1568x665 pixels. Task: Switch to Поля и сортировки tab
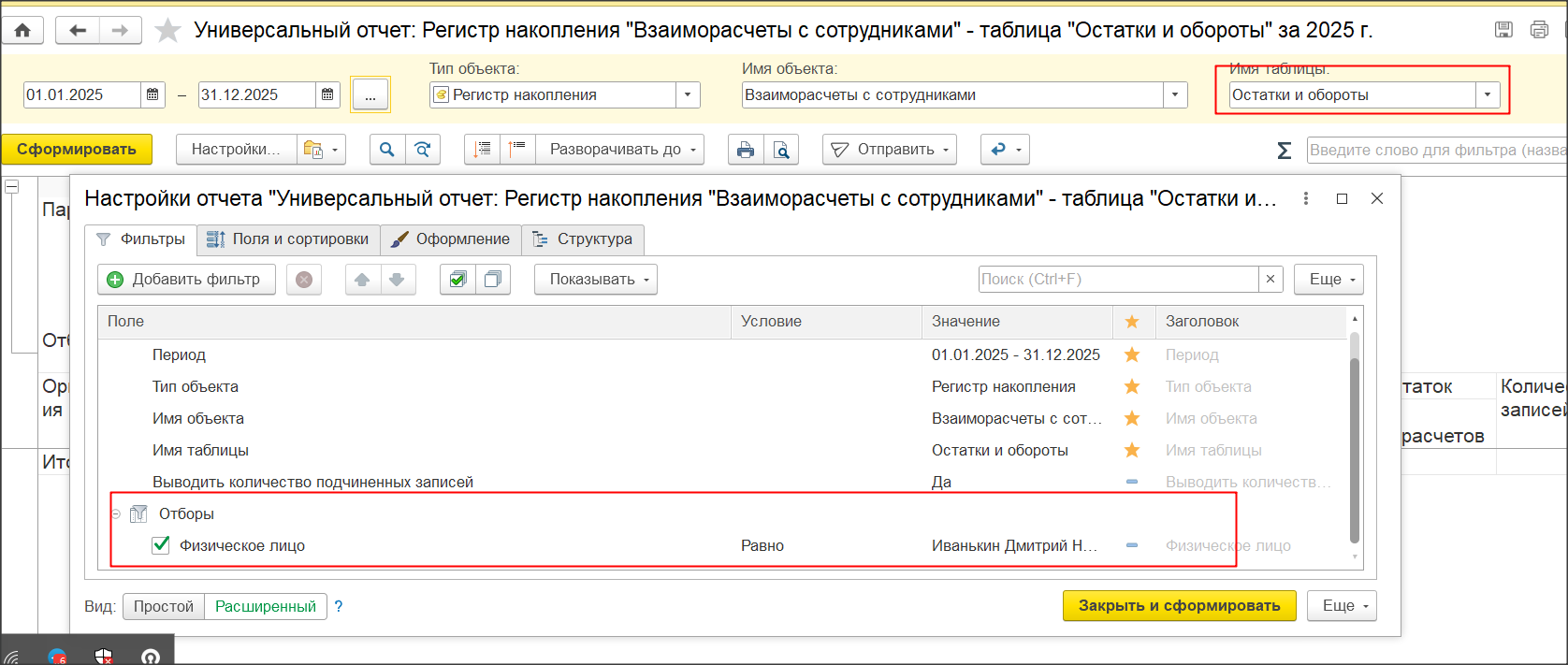(x=288, y=239)
